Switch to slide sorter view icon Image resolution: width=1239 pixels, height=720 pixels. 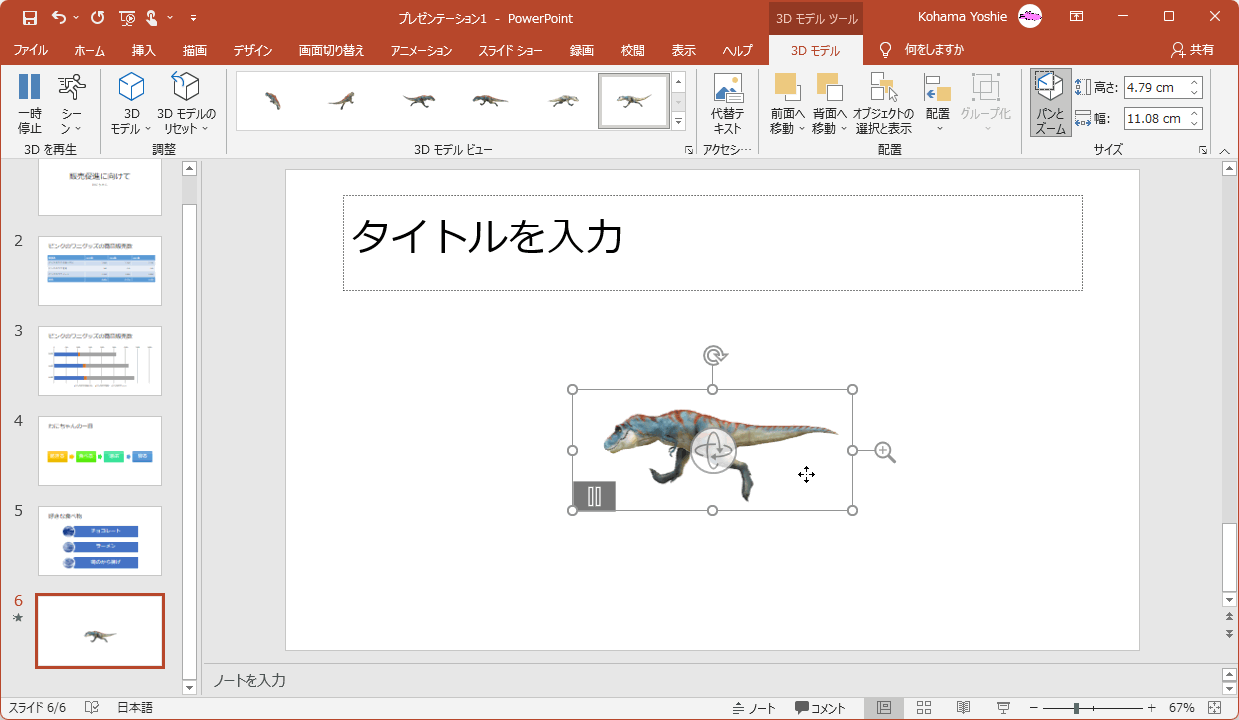point(924,708)
